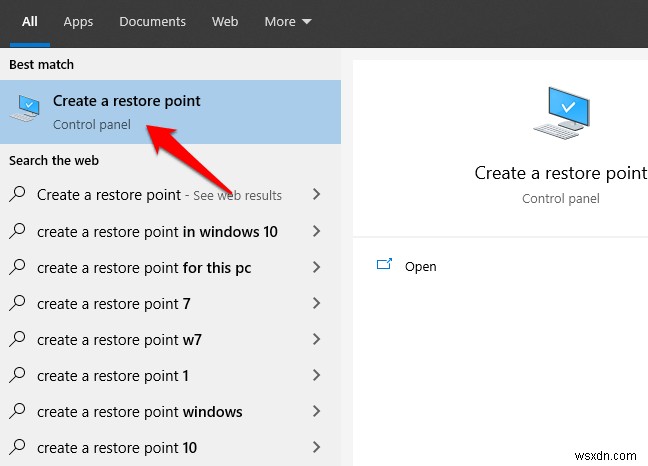
Task: Switch to the Apps tab
Action: [x=78, y=21]
